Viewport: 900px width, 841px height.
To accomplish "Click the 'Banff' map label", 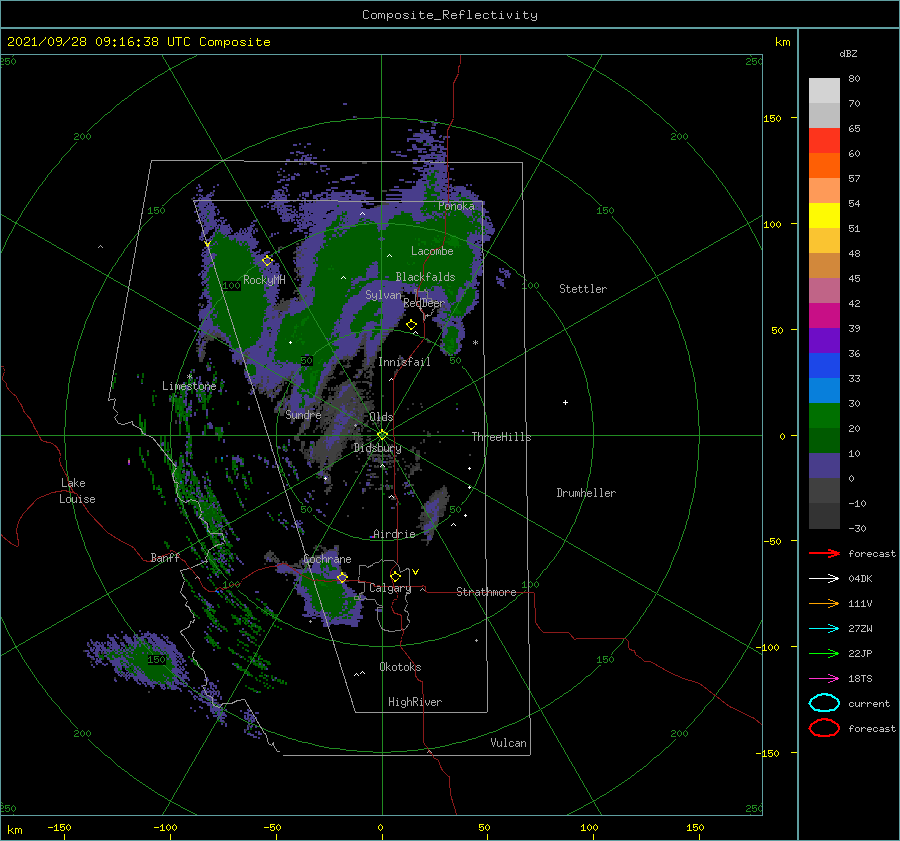I will 165,557.
